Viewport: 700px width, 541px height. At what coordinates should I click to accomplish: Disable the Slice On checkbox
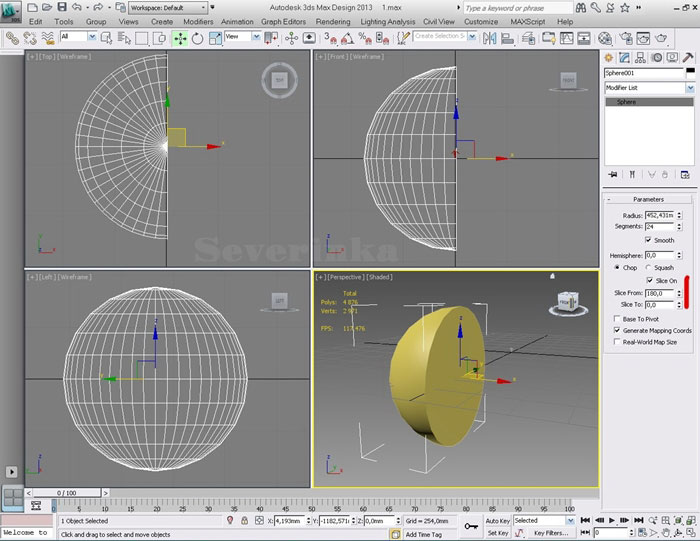tap(649, 281)
